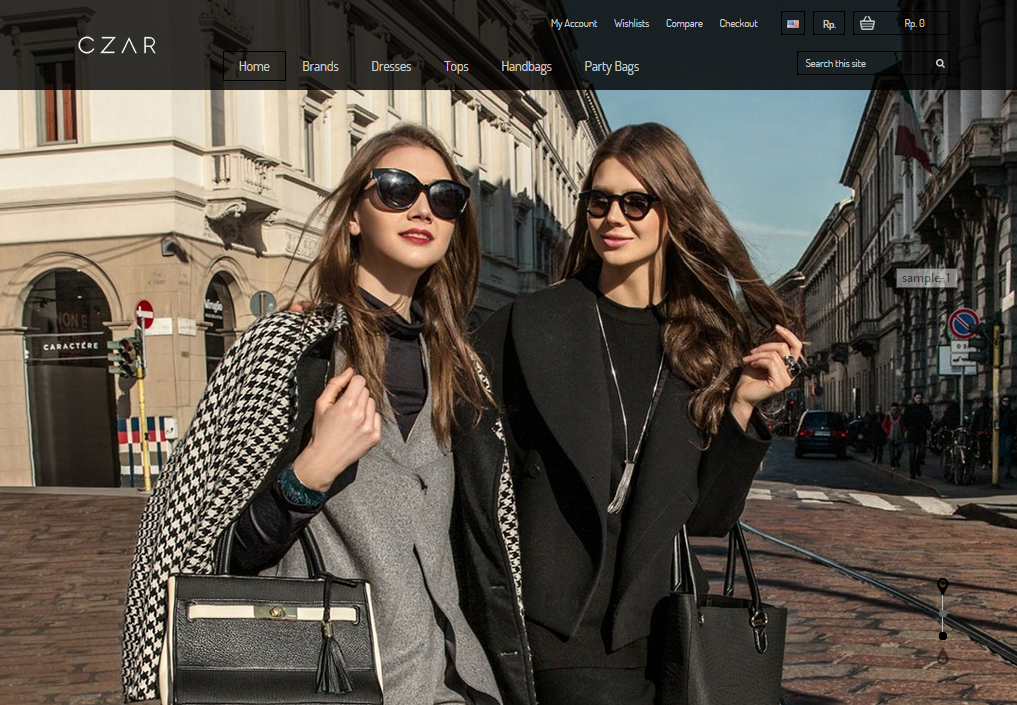Open the My Account link
Viewport: 1017px width, 705px height.
574,24
